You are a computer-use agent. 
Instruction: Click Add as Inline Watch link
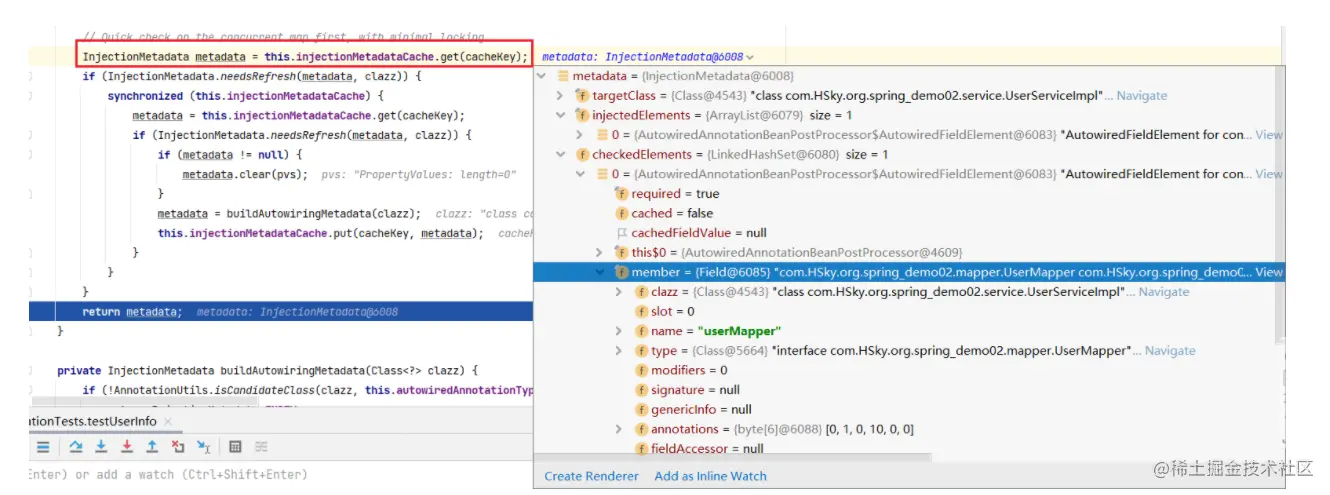pyautogui.click(x=710, y=476)
